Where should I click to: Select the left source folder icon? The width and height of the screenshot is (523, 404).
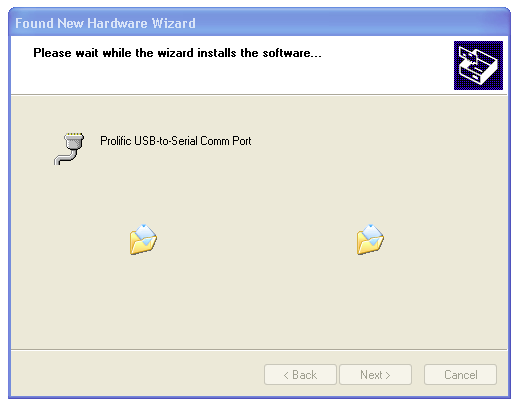pyautogui.click(x=143, y=240)
